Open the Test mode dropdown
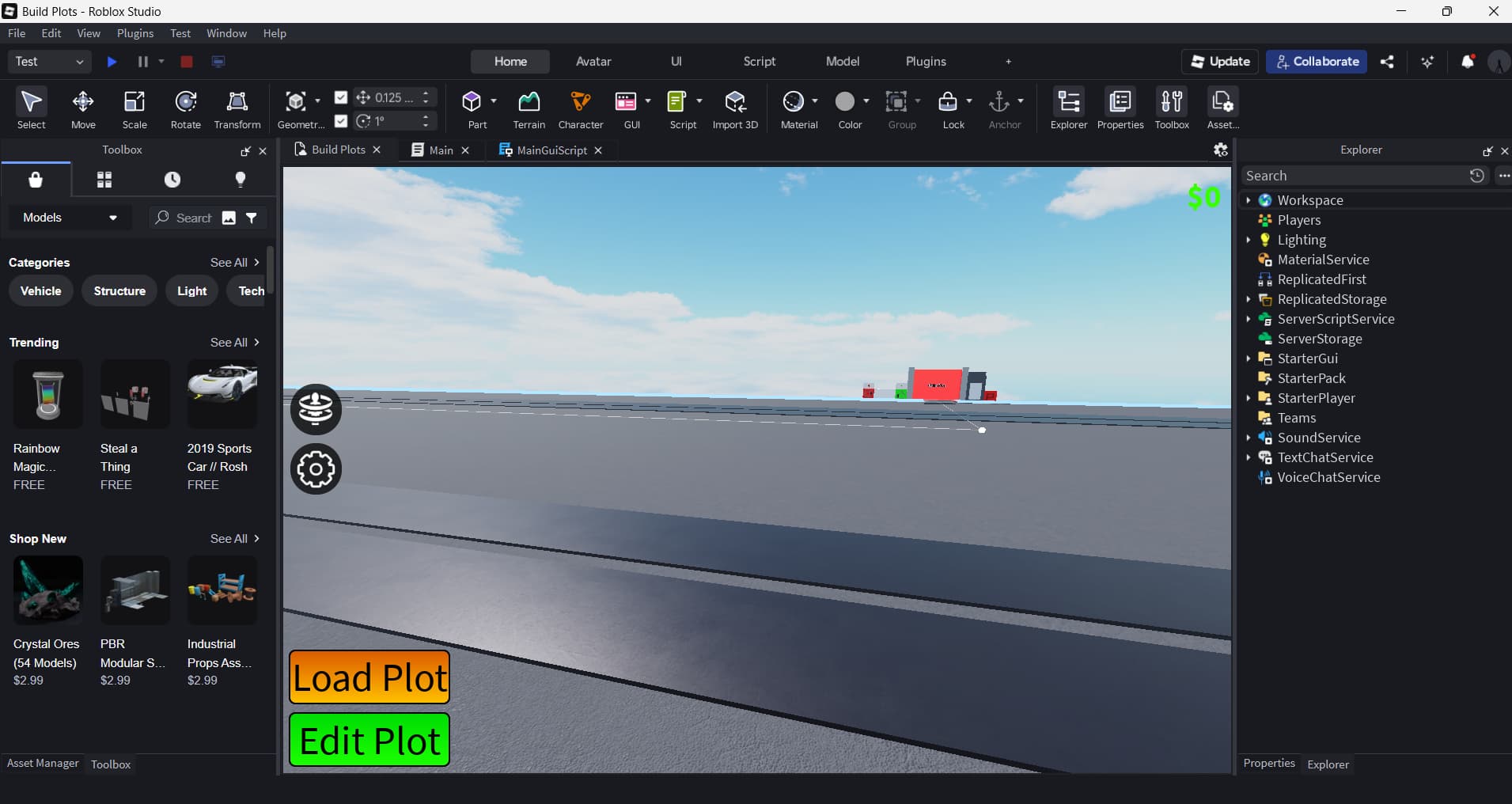This screenshot has height=804, width=1512. pos(49,62)
